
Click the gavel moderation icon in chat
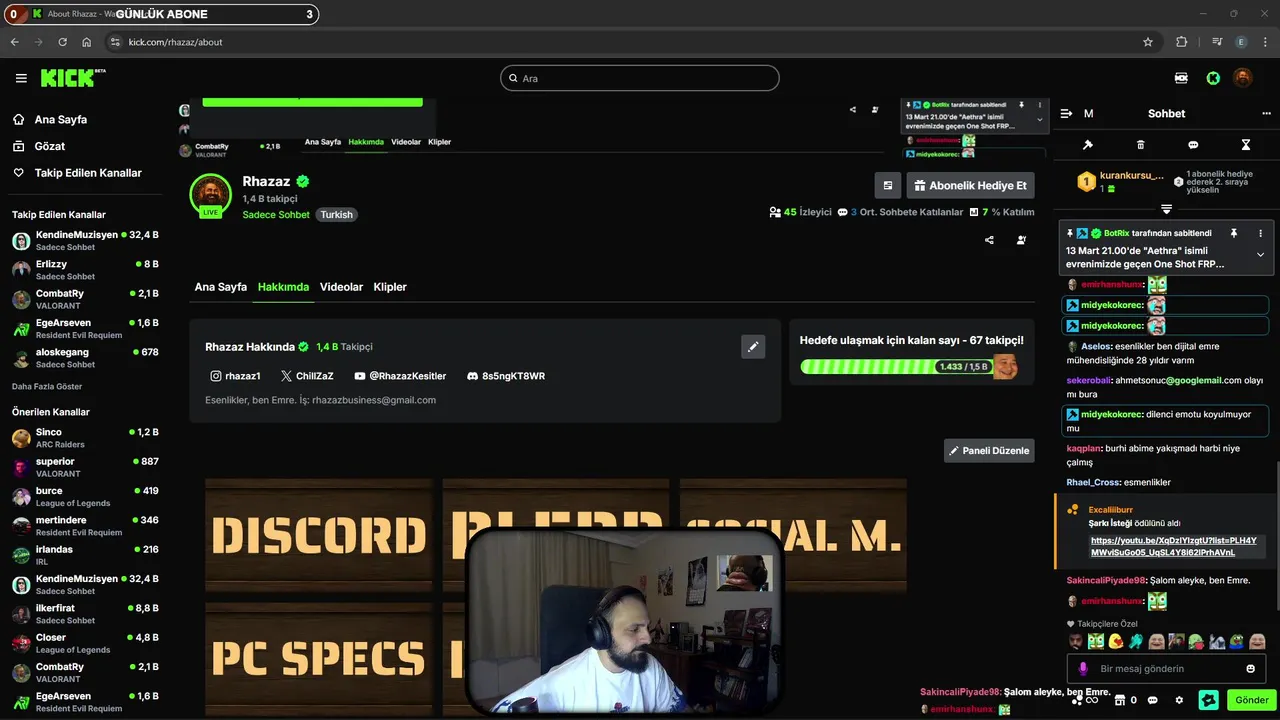click(1088, 145)
